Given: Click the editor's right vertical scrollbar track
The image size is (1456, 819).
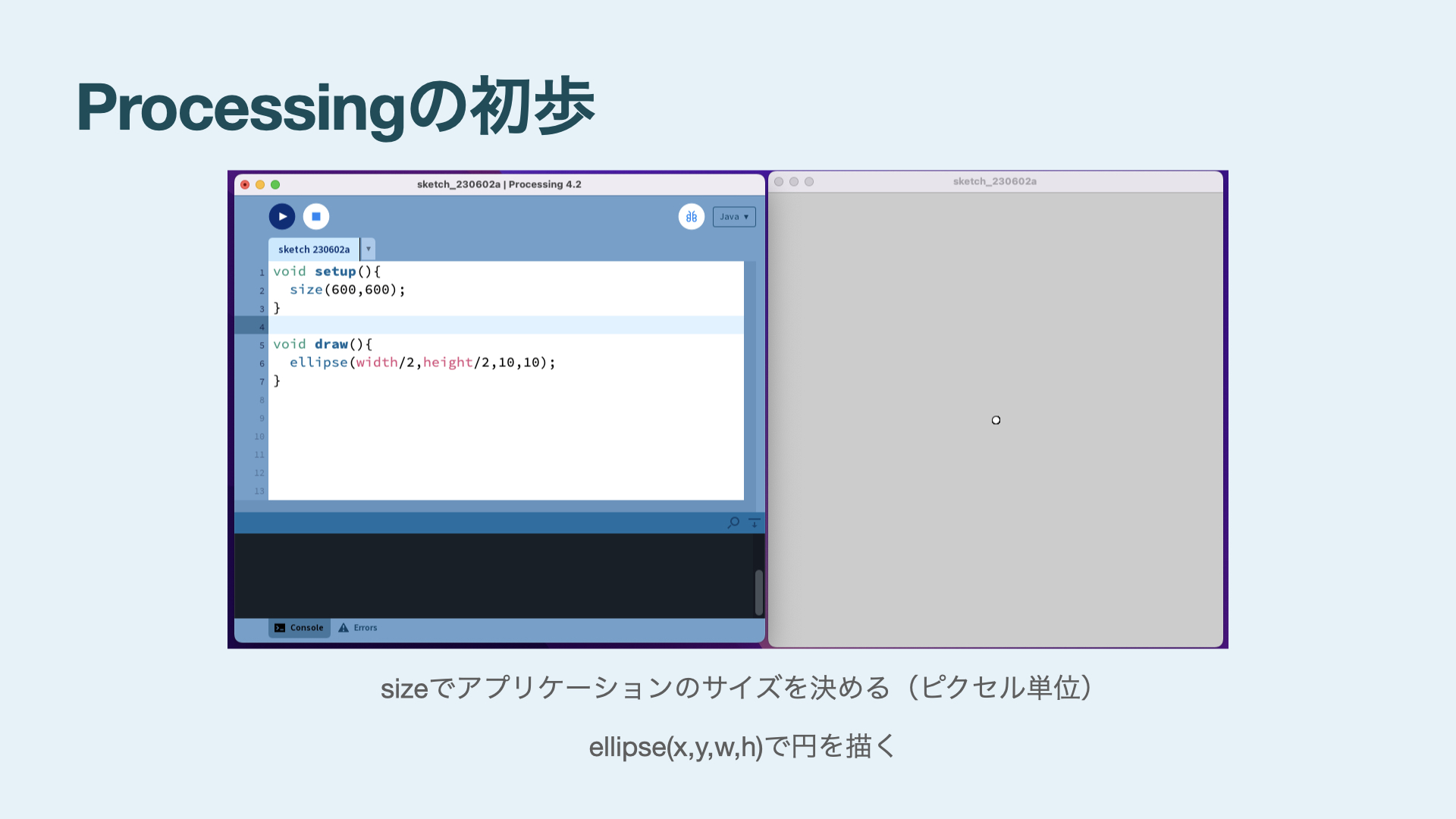Looking at the screenshot, I should [x=749, y=379].
